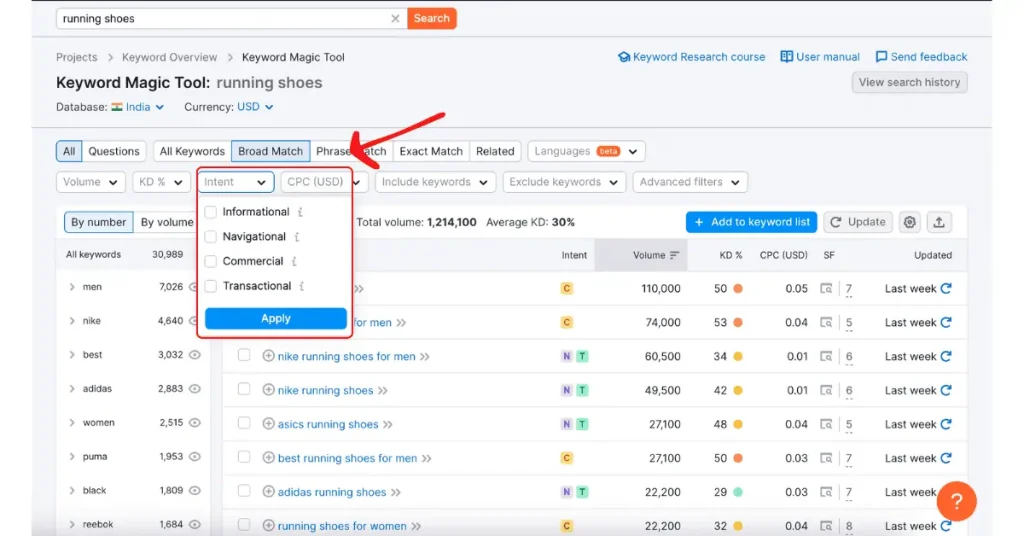This screenshot has height=536, width=1024.
Task: Switch grouping to By number
Action: coord(99,222)
